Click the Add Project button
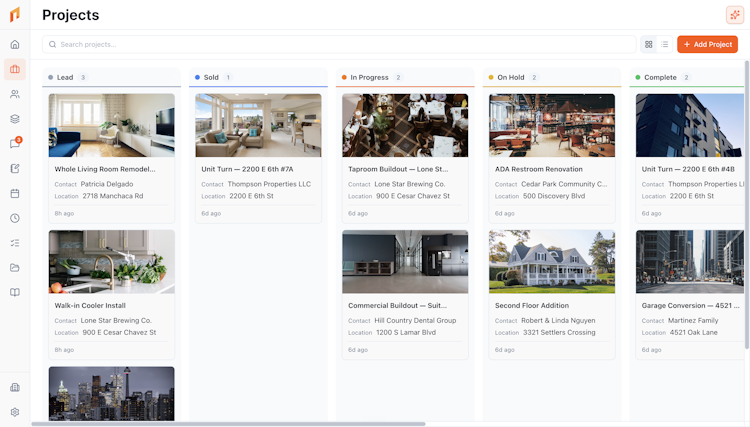 point(707,44)
